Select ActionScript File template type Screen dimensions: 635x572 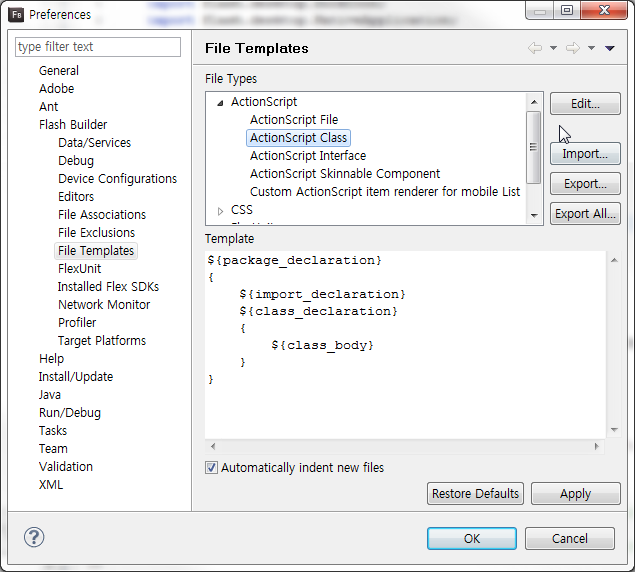click(x=294, y=120)
